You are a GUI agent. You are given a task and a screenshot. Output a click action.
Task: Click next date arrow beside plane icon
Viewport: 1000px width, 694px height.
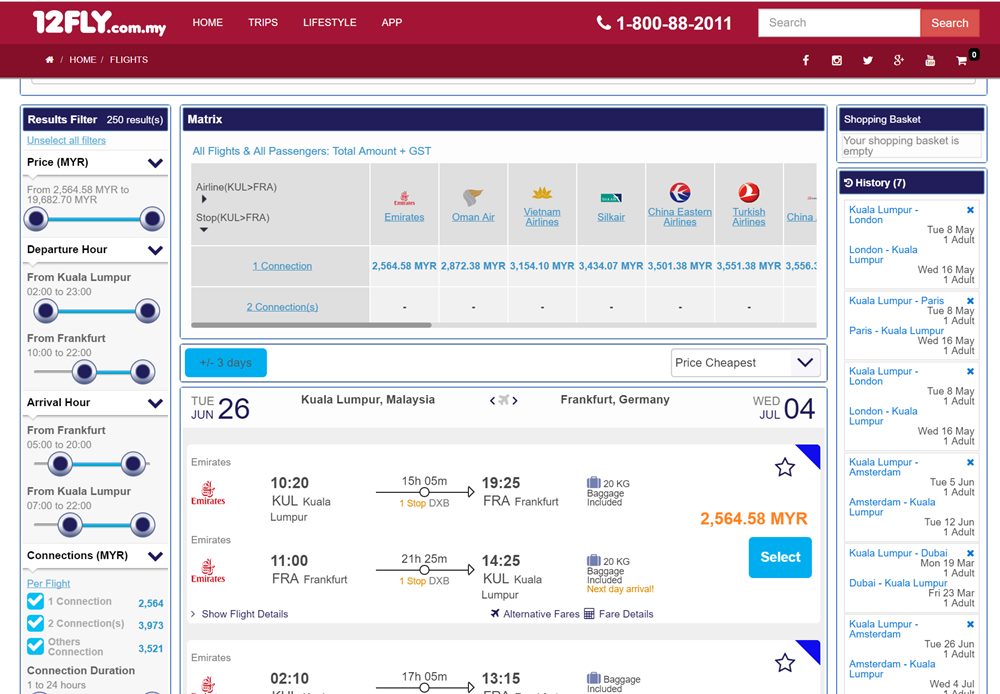coord(515,401)
